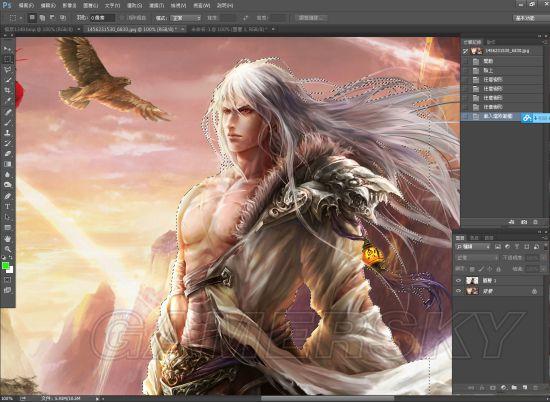Switch to the 路径 (Paths) tab
The image size is (550, 402).
click(489, 238)
